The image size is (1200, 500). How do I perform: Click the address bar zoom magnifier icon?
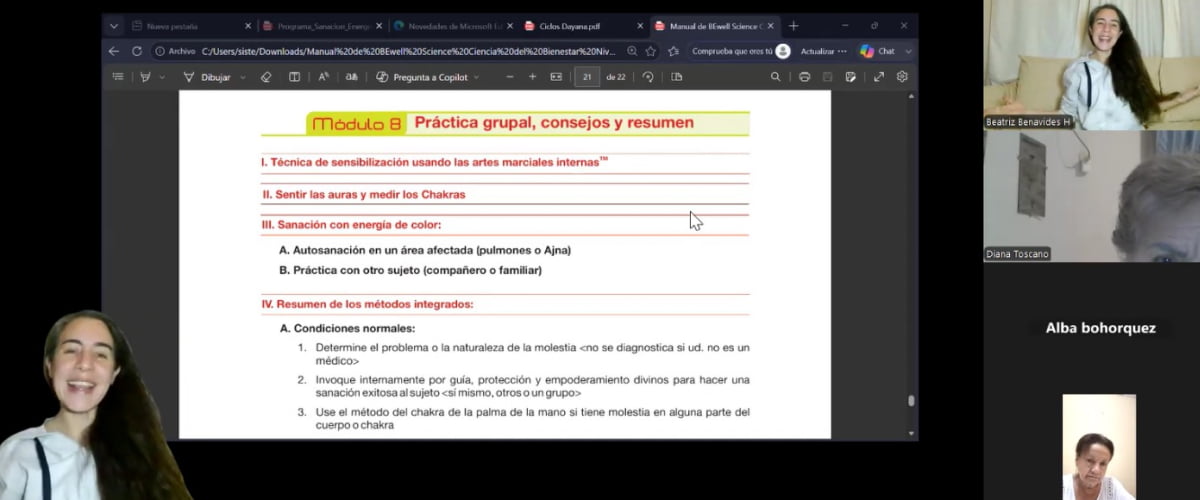pos(632,51)
